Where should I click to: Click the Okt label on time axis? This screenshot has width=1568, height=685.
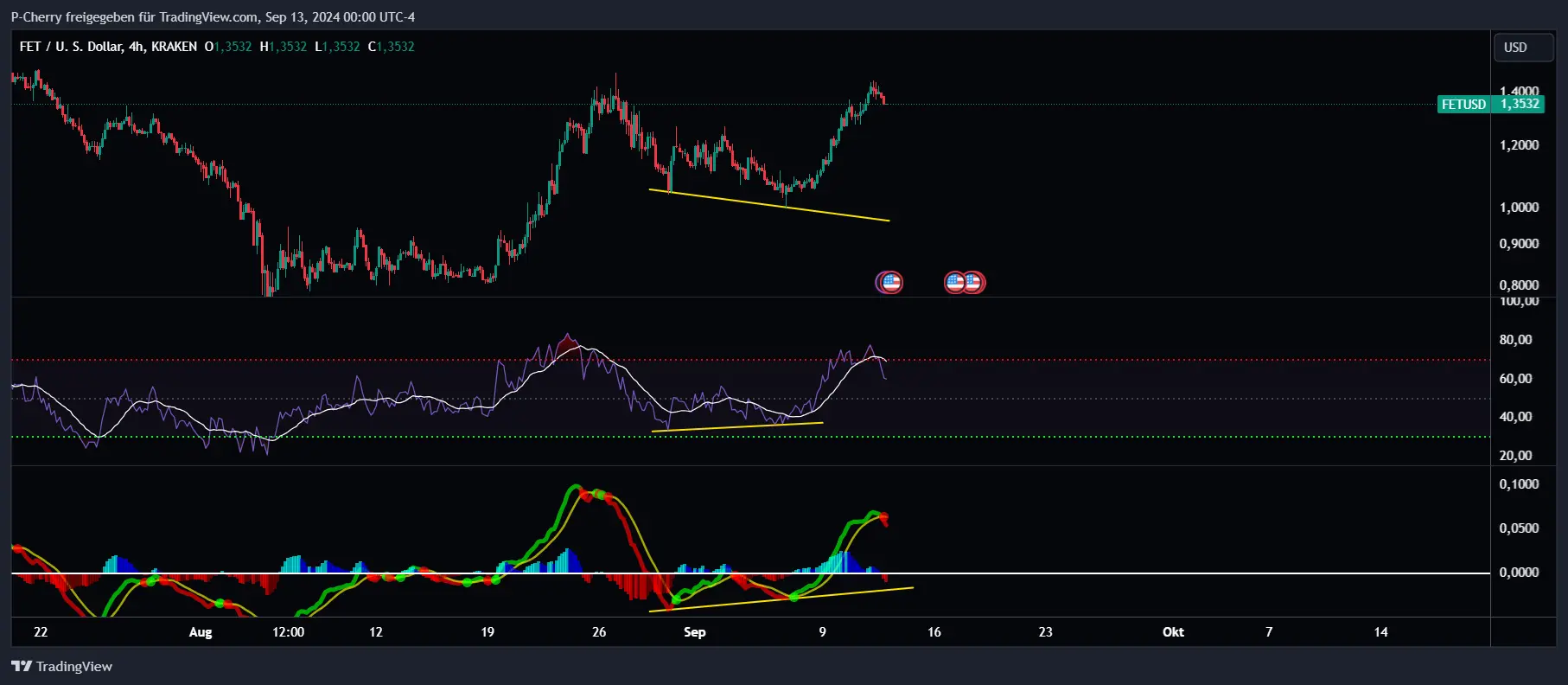click(1173, 632)
